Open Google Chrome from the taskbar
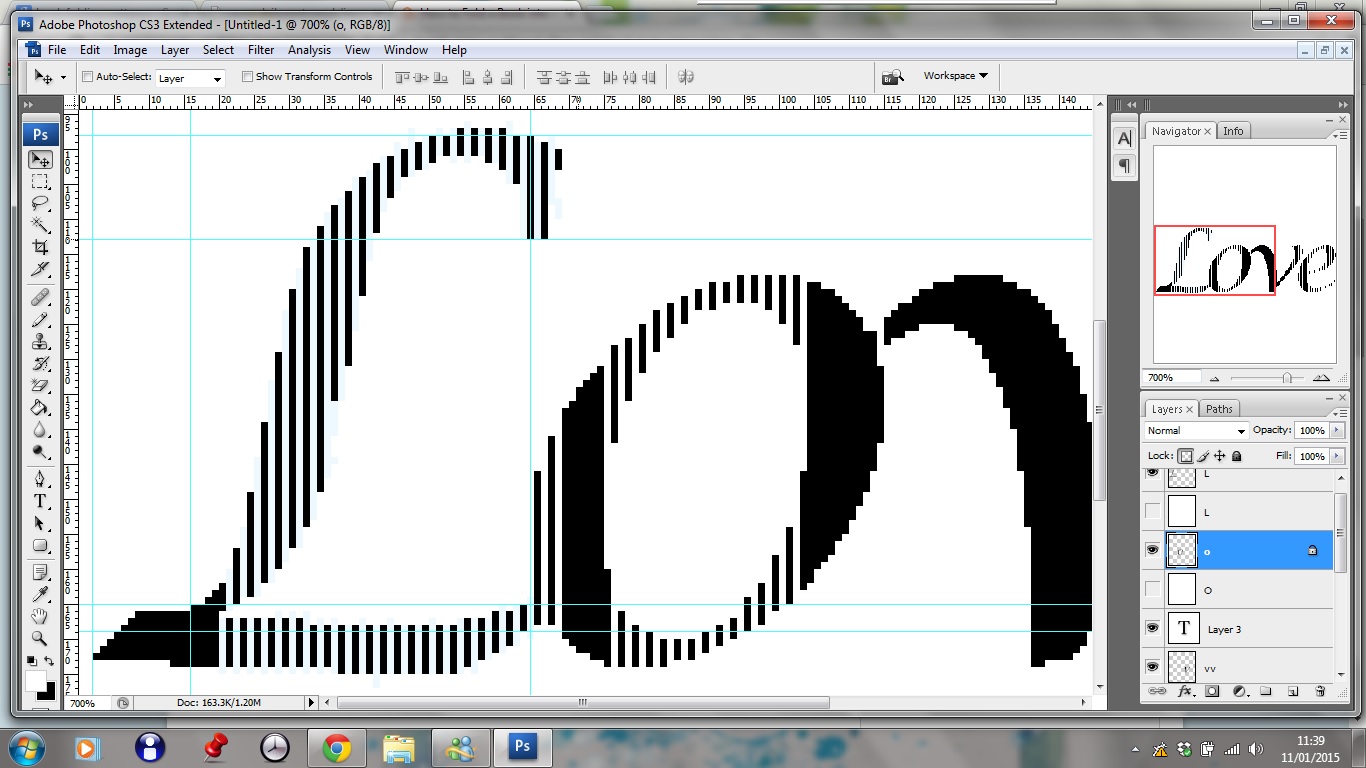This screenshot has width=1366, height=768. tap(336, 747)
